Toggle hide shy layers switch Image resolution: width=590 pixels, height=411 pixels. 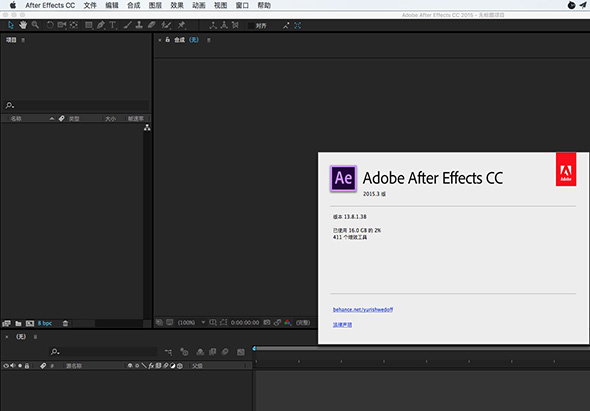click(x=200, y=352)
